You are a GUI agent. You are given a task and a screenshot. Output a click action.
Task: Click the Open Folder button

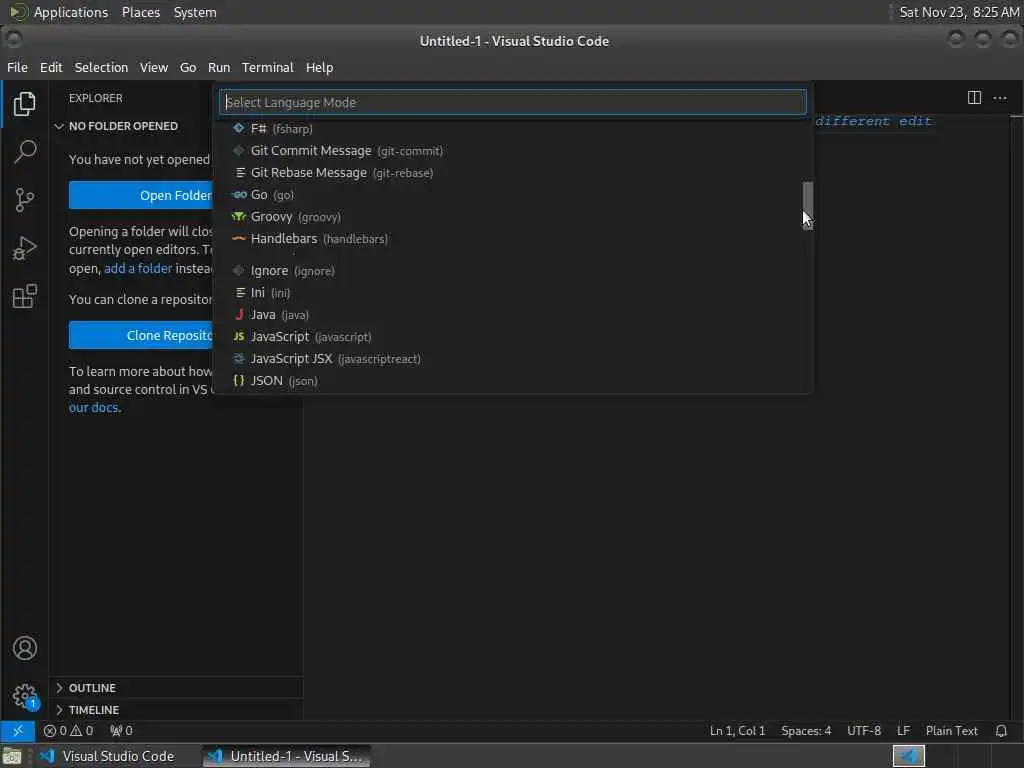[141, 195]
